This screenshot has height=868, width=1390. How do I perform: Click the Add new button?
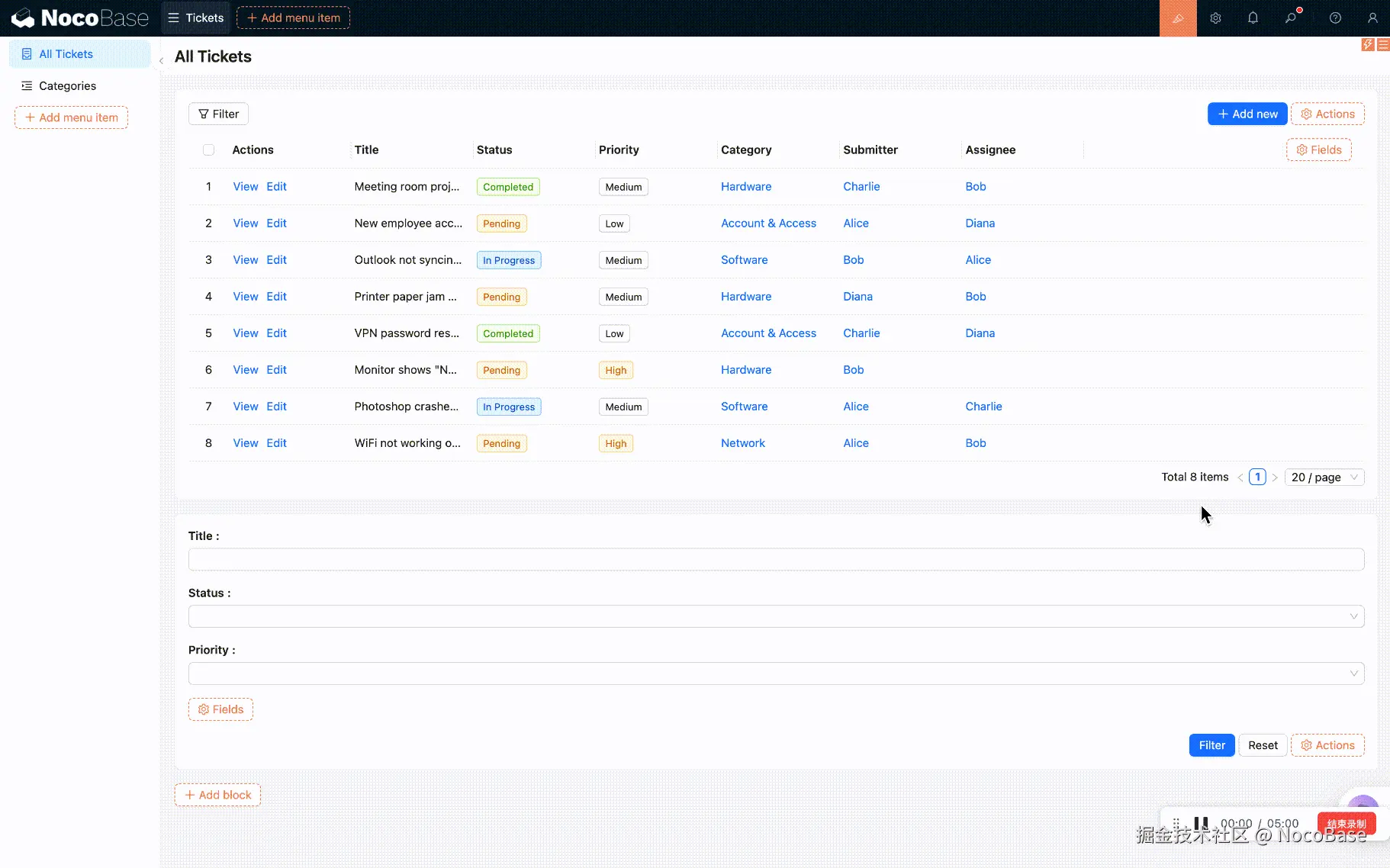(1247, 114)
